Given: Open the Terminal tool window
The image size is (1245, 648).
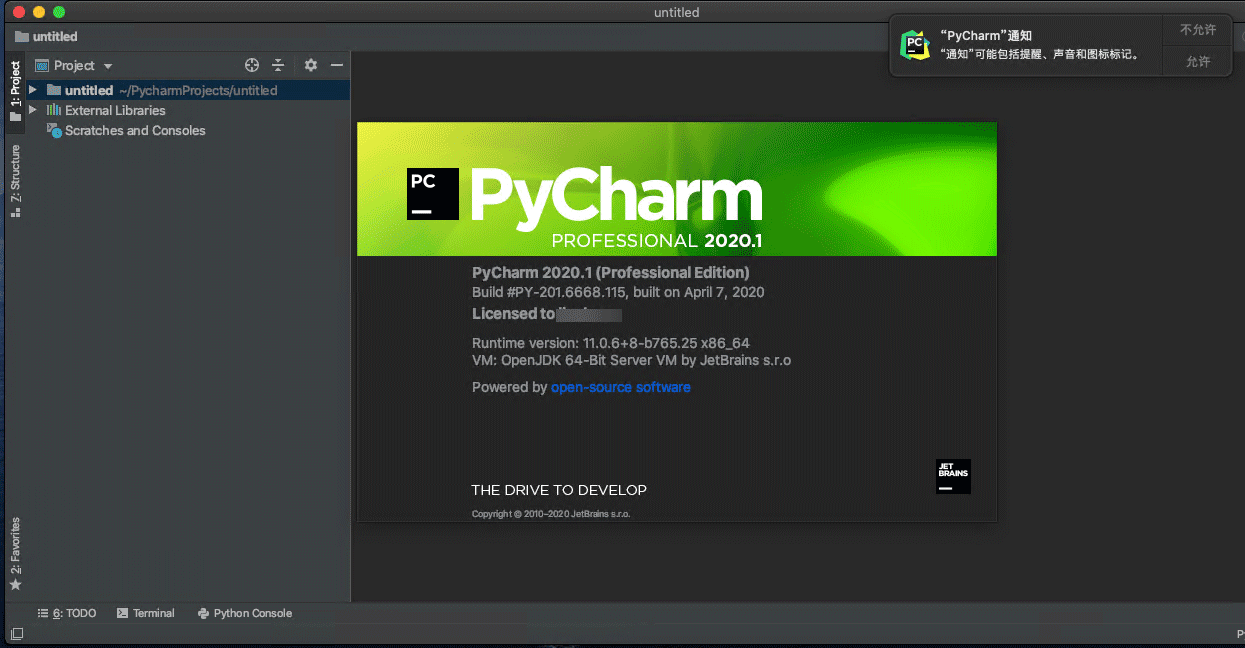Looking at the screenshot, I should (146, 613).
